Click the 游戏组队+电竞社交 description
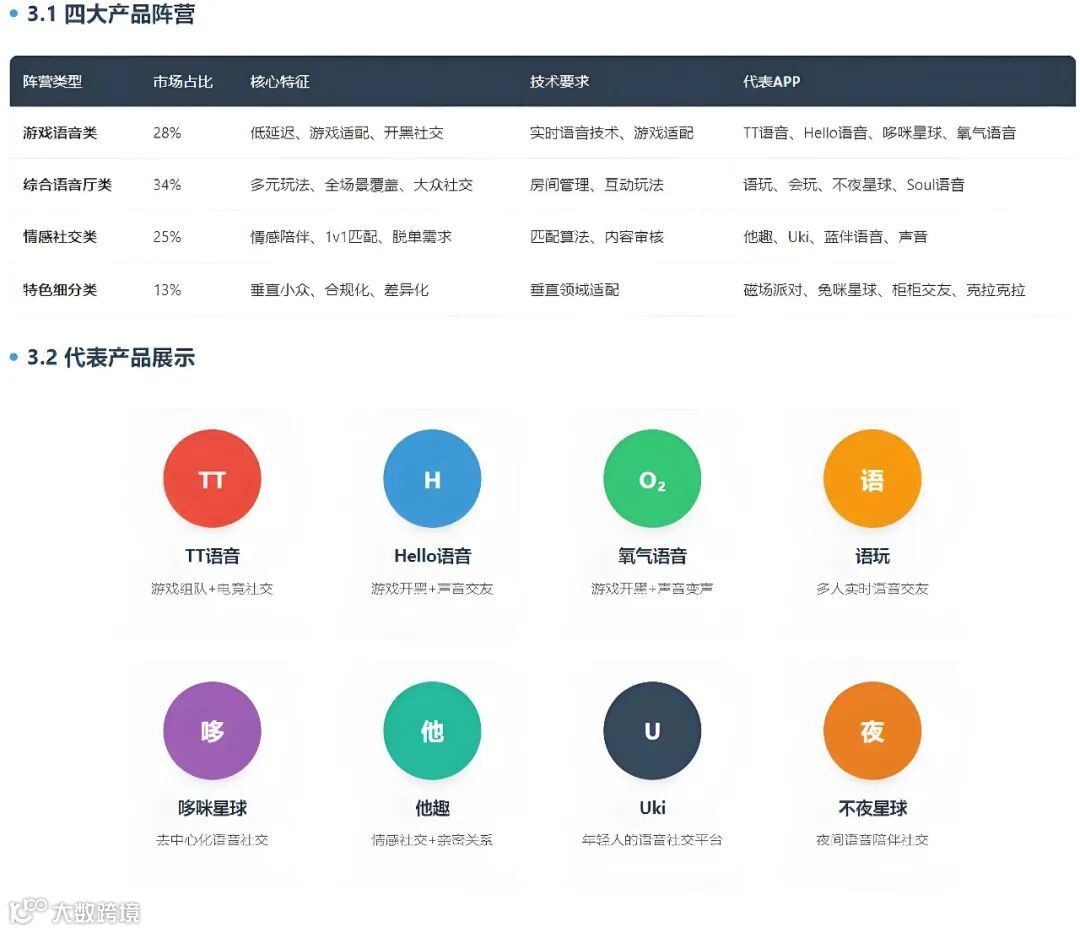Viewport: 1080px width, 932px height. click(x=212, y=589)
